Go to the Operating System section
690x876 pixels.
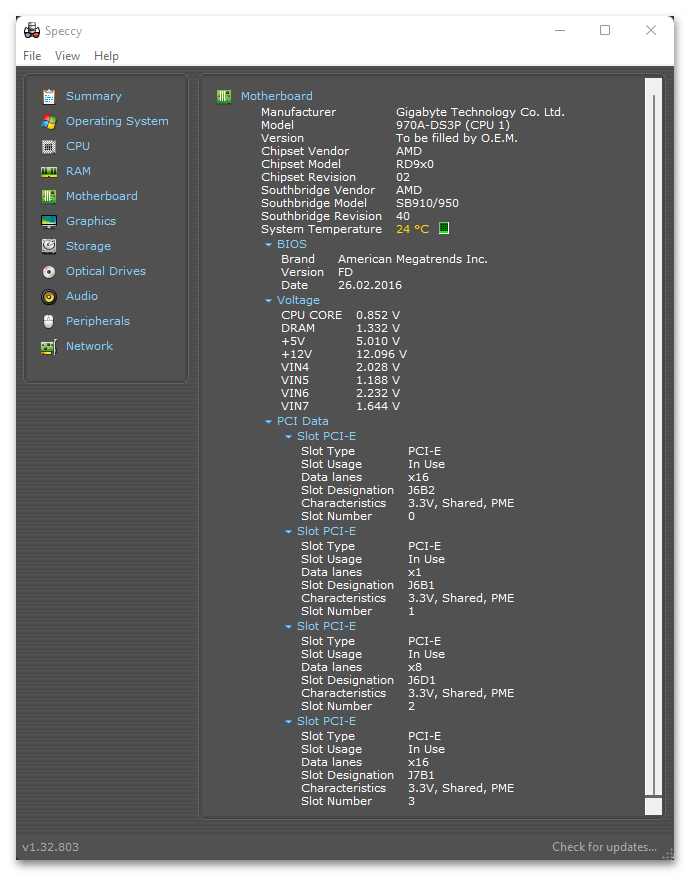tap(117, 121)
